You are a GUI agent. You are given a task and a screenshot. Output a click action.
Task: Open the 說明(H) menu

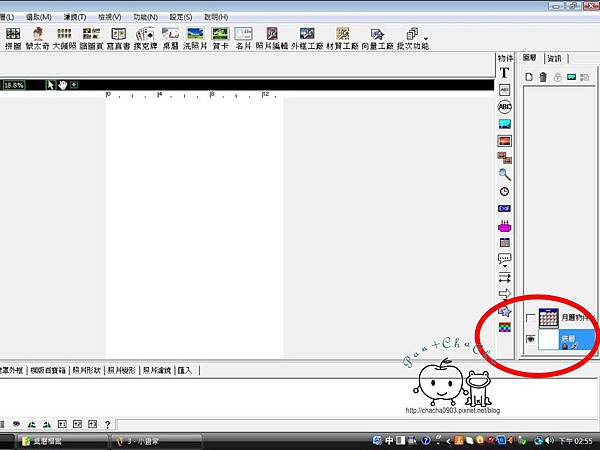(x=216, y=17)
